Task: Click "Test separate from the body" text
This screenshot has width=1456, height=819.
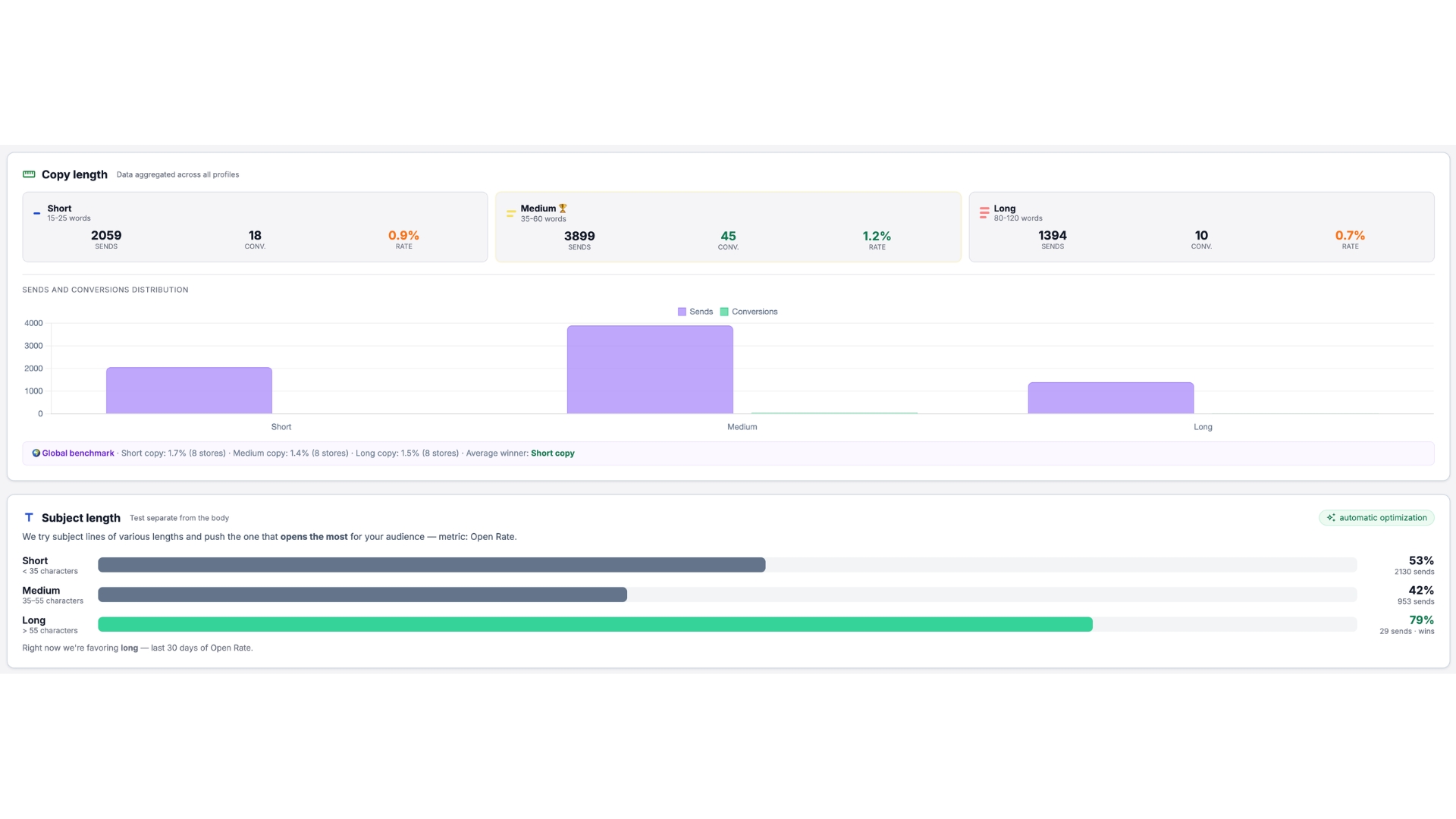Action: [x=179, y=518]
